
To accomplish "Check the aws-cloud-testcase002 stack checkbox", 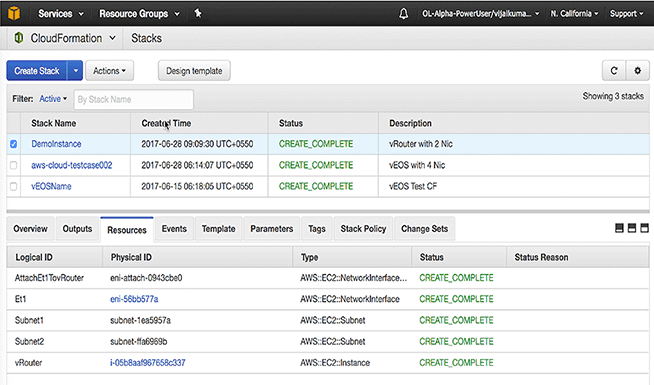I will tap(14, 165).
